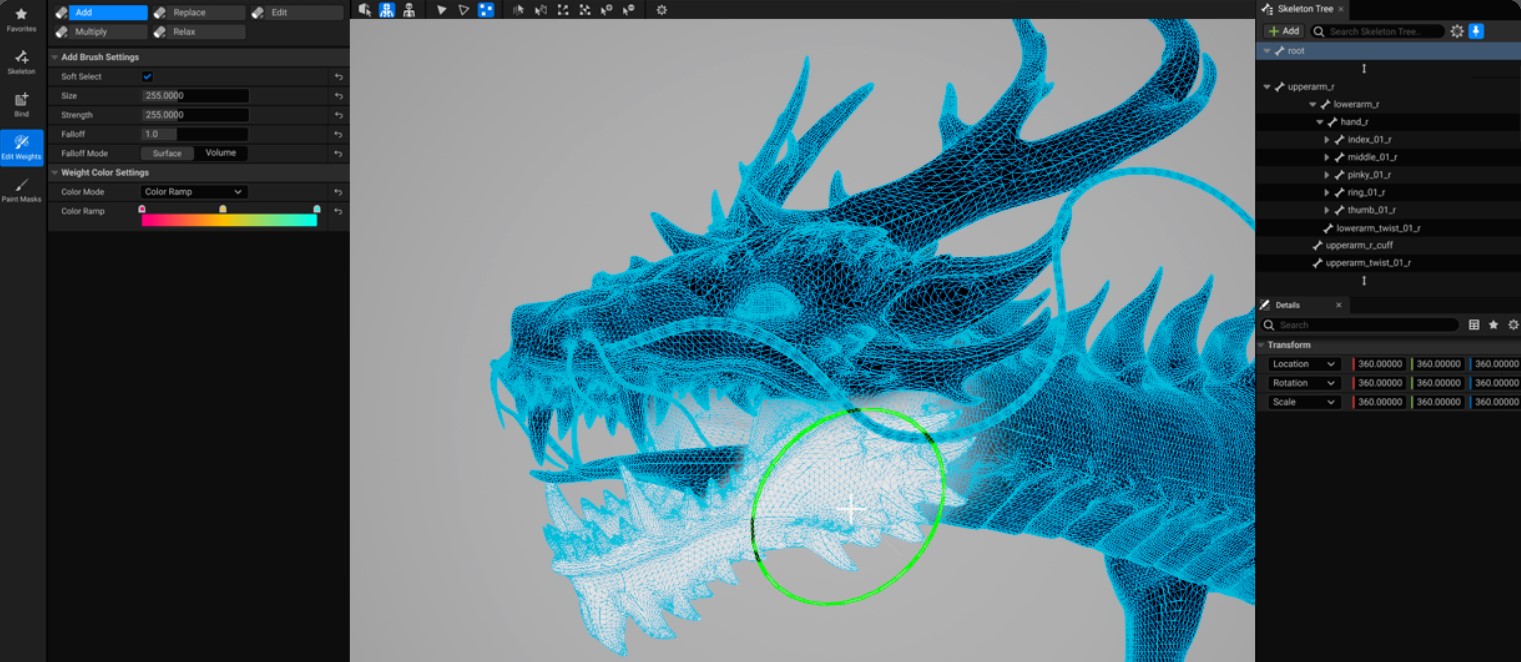
Task: Collapse the root bone in Skeleton Tree
Action: (x=1267, y=51)
